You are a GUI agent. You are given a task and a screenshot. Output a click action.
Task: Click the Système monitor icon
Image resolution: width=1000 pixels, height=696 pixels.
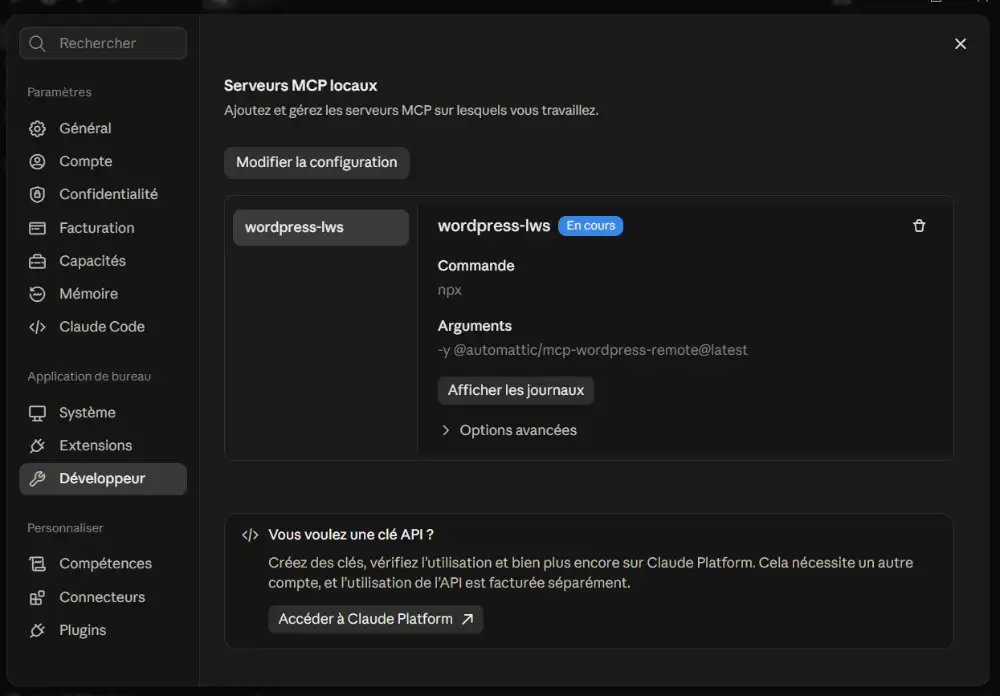coord(37,413)
